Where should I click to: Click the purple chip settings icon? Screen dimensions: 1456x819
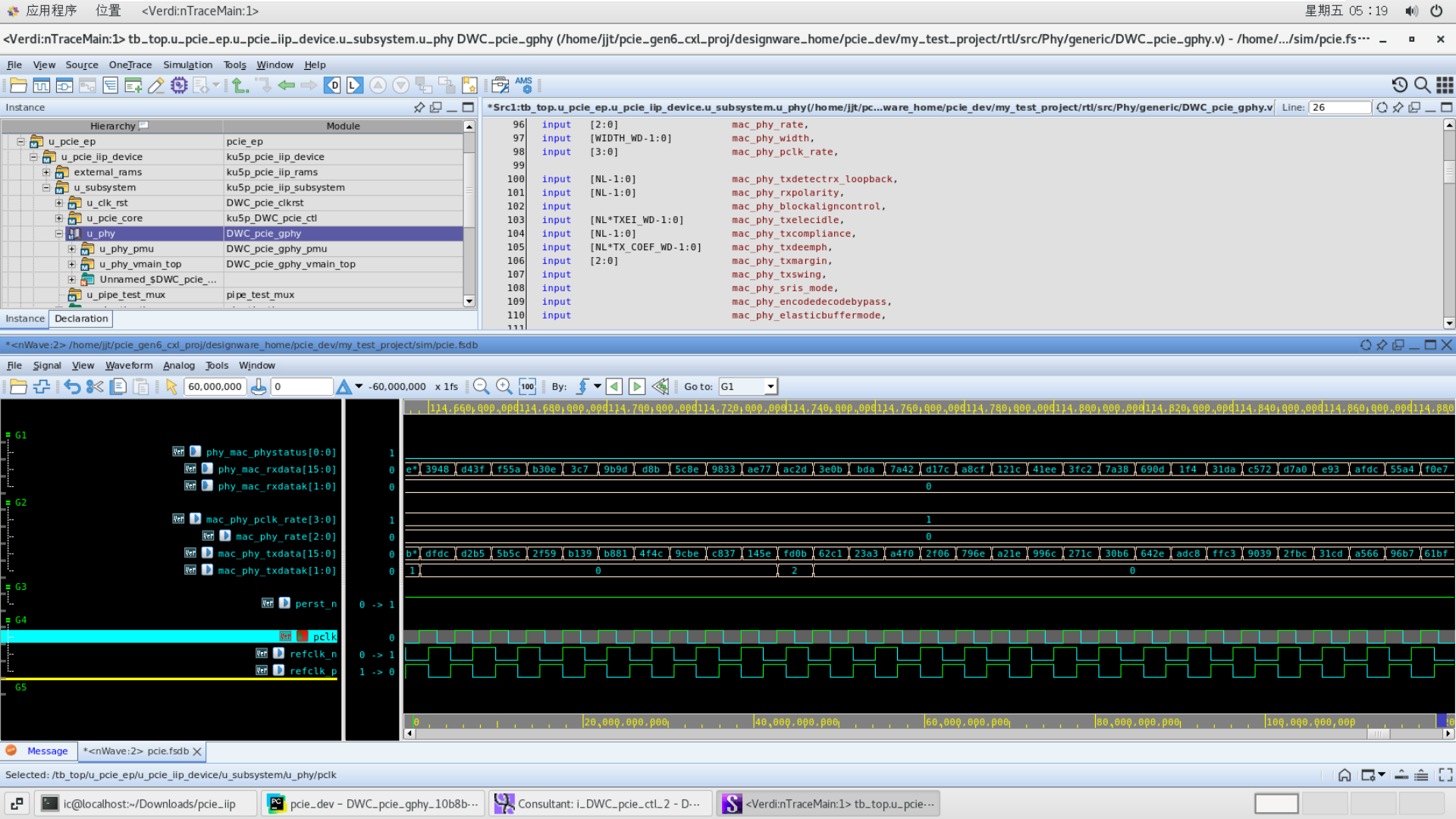[179, 86]
